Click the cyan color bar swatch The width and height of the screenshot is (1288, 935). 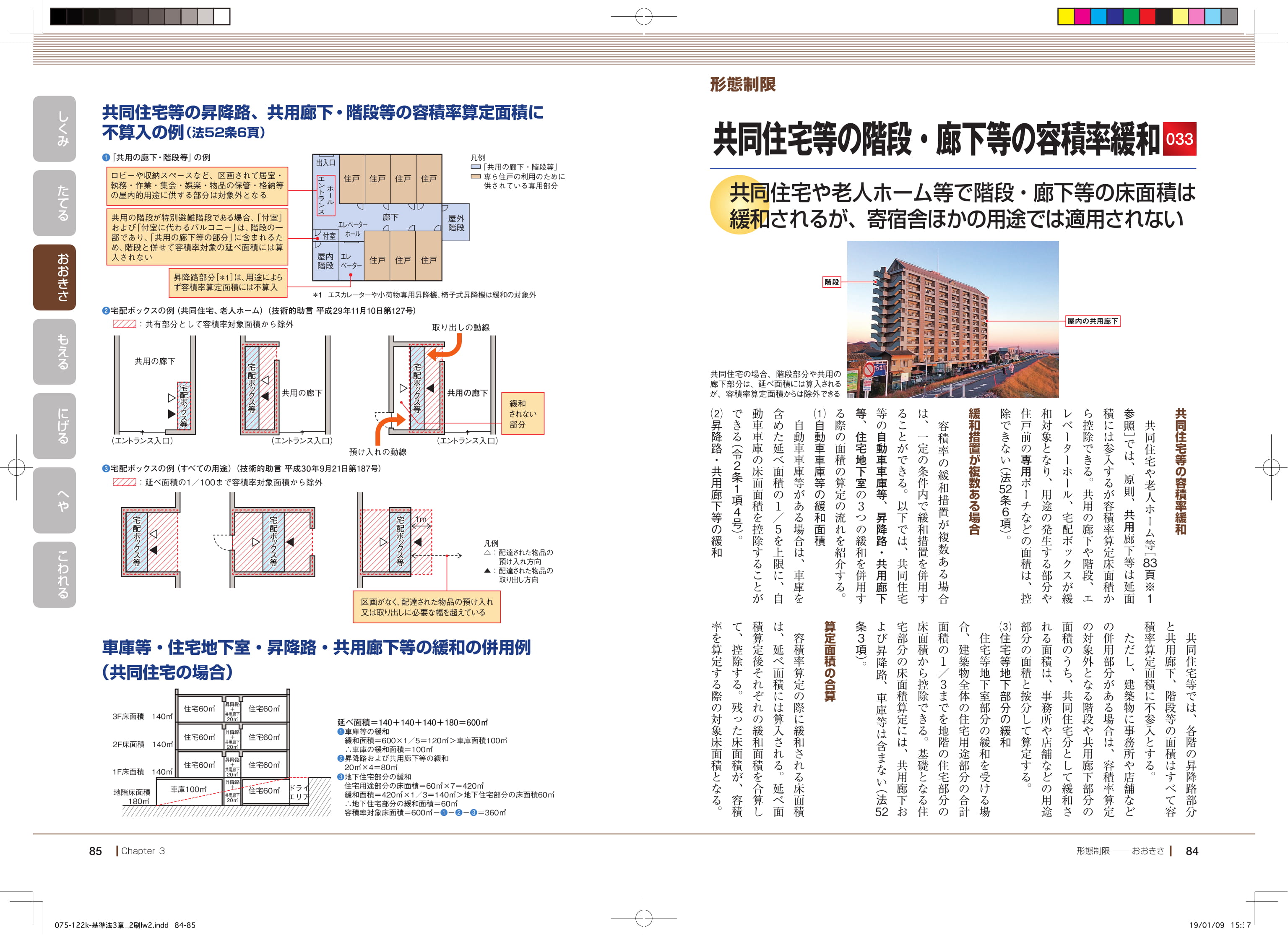[x=1099, y=16]
